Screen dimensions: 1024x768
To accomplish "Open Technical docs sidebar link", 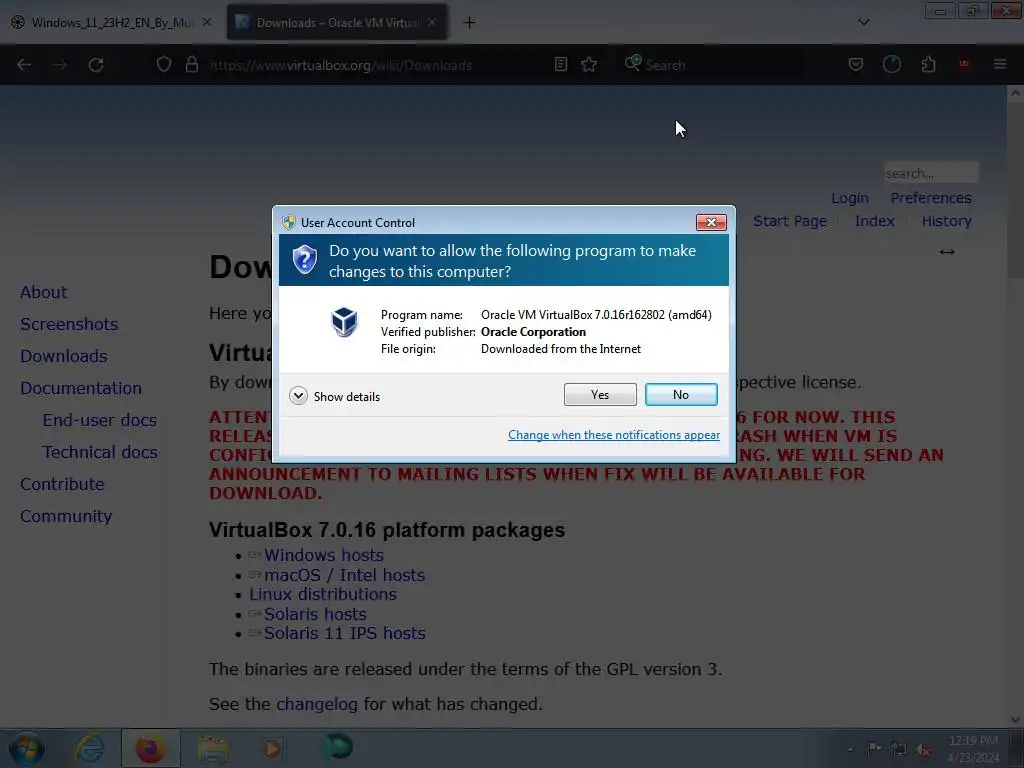I will pos(100,452).
